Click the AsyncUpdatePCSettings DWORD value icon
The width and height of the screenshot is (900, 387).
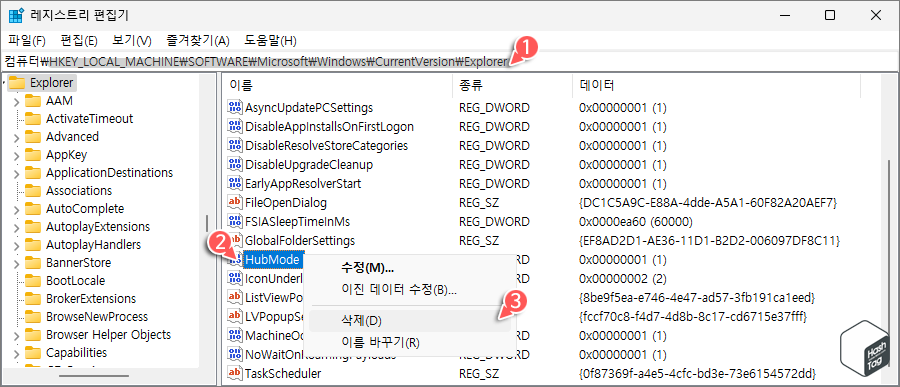235,107
